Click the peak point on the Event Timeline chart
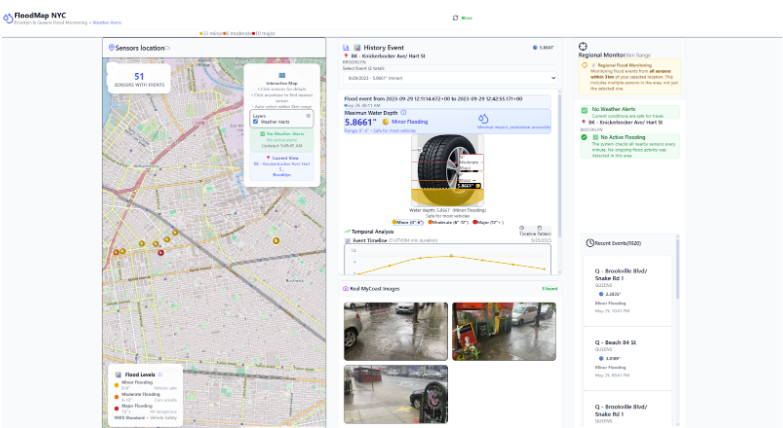783x428 pixels. (451, 256)
